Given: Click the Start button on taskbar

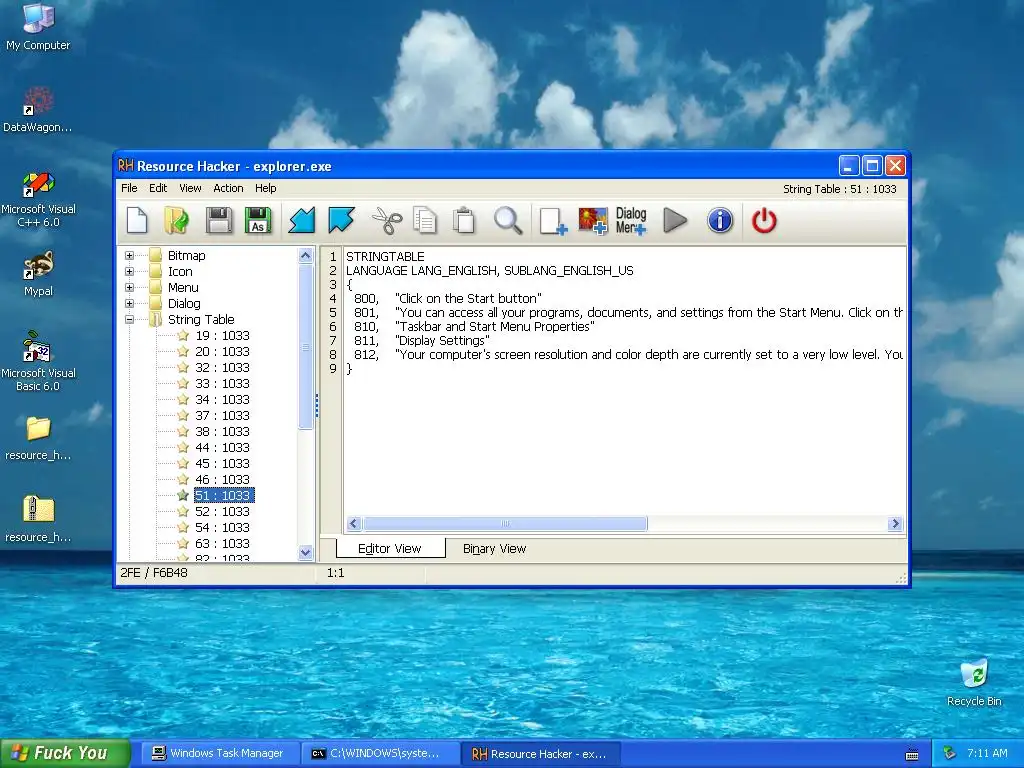Looking at the screenshot, I should point(65,753).
